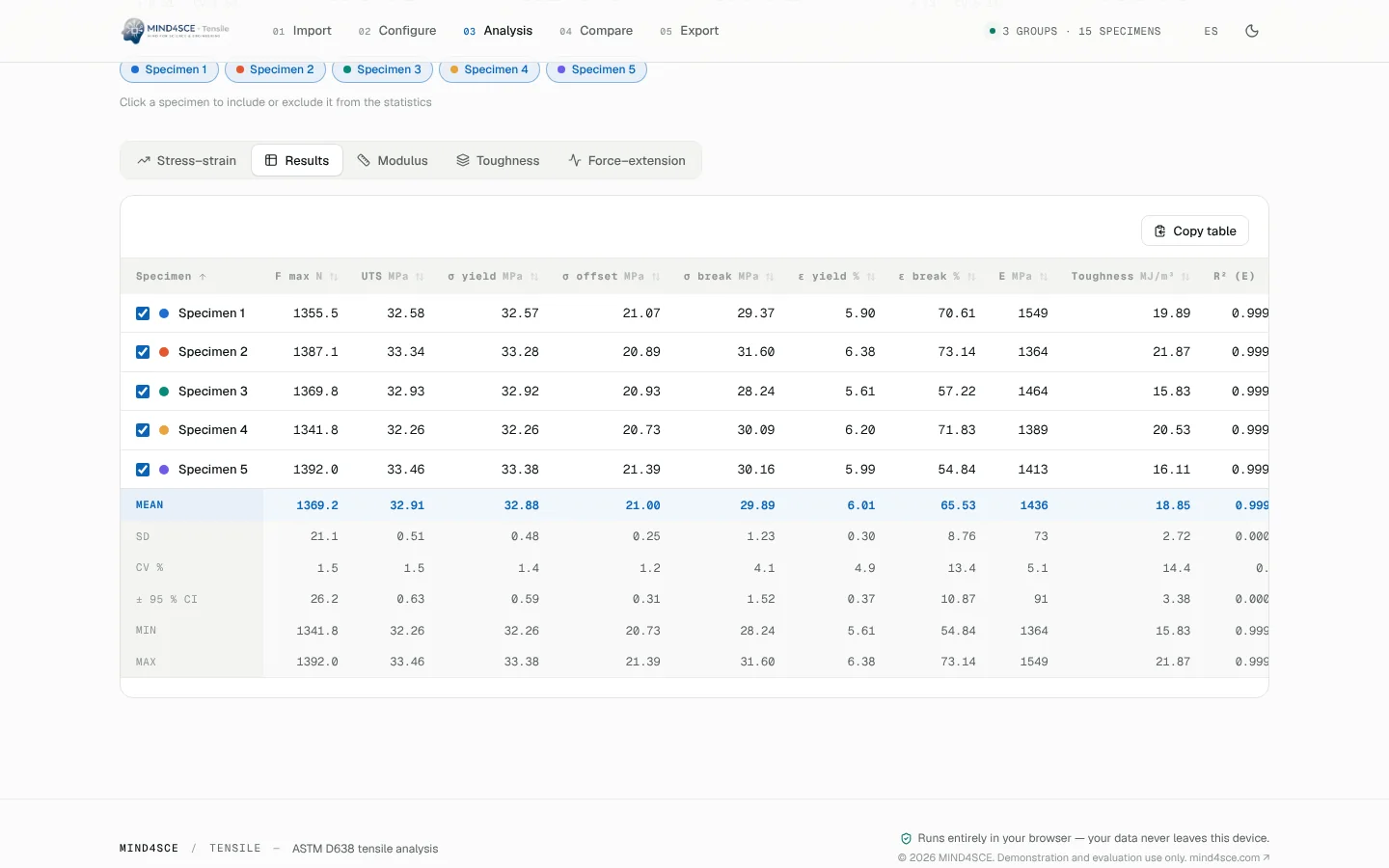Click sort icon on UTS MPa column
This screenshot has width=1389, height=868.
tap(420, 277)
